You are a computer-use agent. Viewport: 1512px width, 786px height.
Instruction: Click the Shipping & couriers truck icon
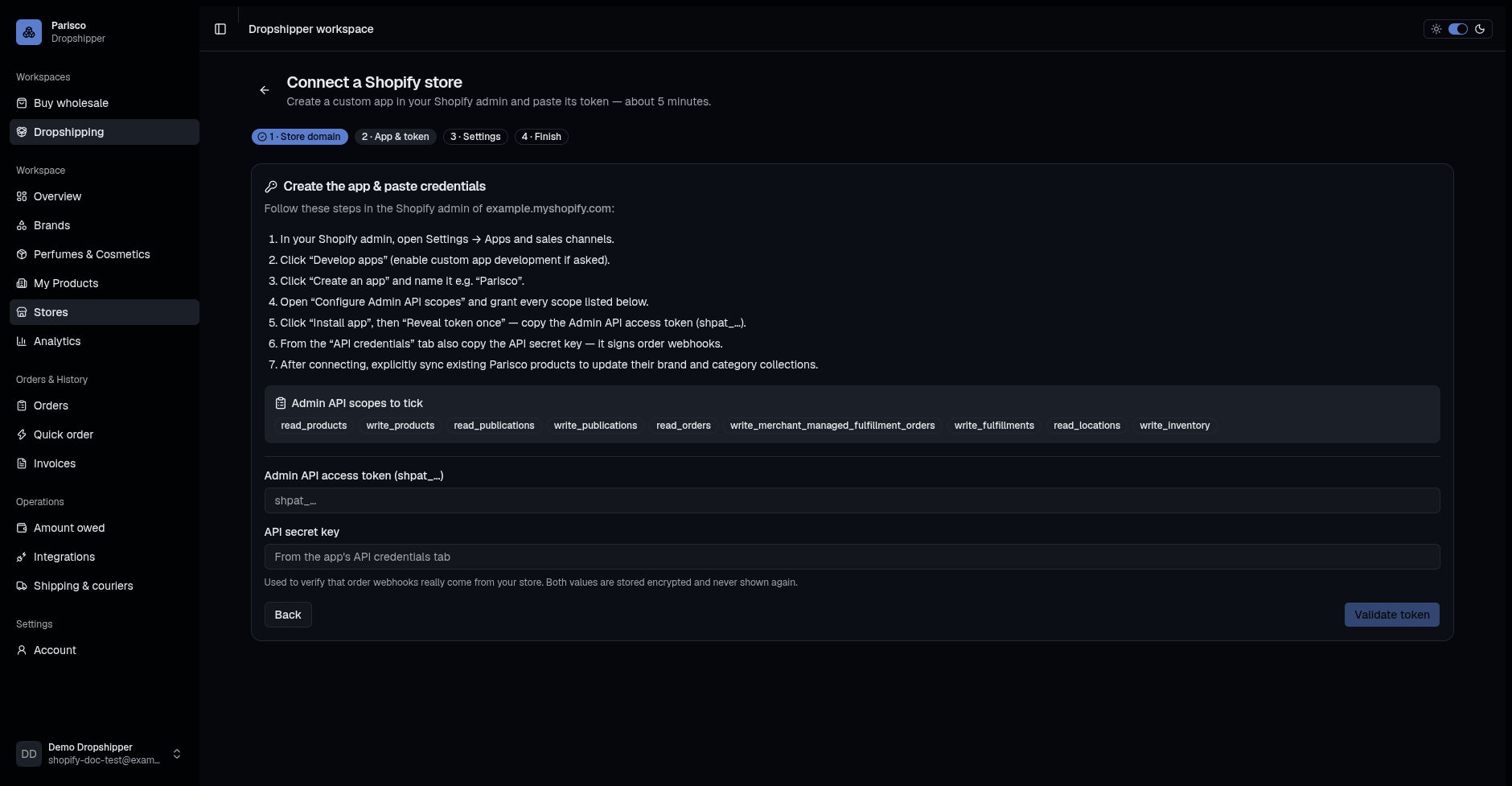click(x=22, y=586)
